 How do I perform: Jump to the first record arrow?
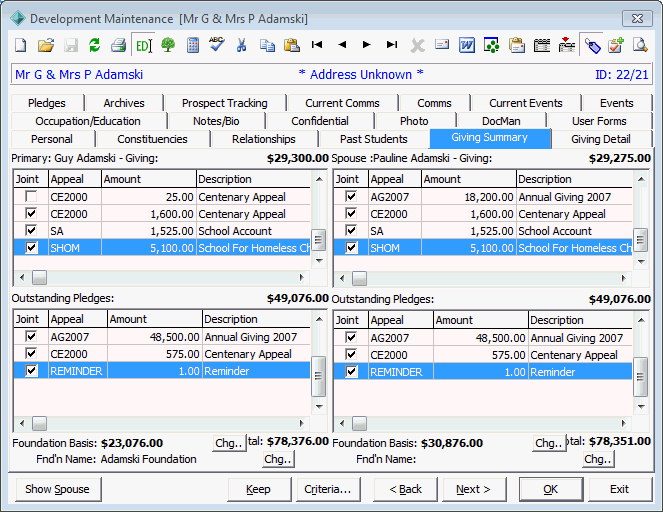pos(317,44)
